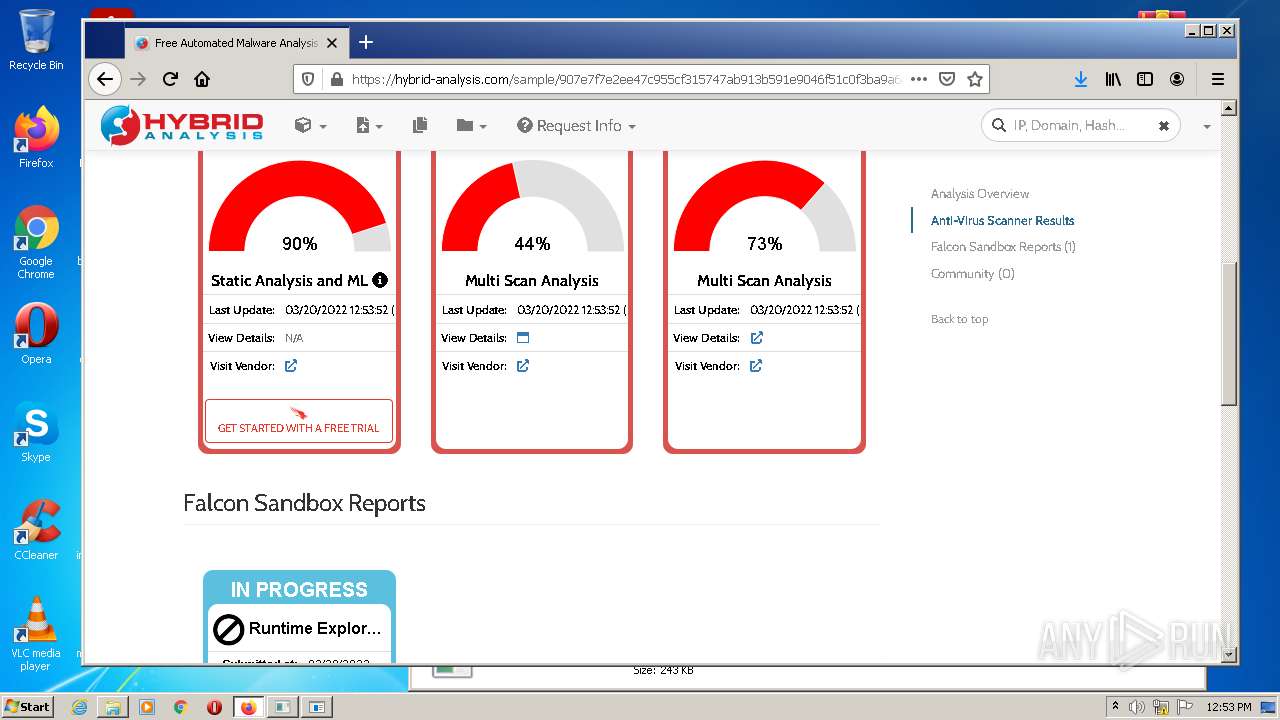1280x720 pixels.
Task: Open the In Progress Runtime Explorer report
Action: pyautogui.click(x=299, y=616)
